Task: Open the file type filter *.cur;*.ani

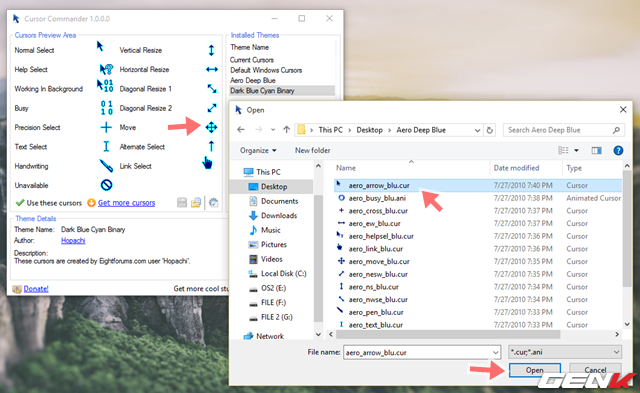Action: click(x=565, y=352)
